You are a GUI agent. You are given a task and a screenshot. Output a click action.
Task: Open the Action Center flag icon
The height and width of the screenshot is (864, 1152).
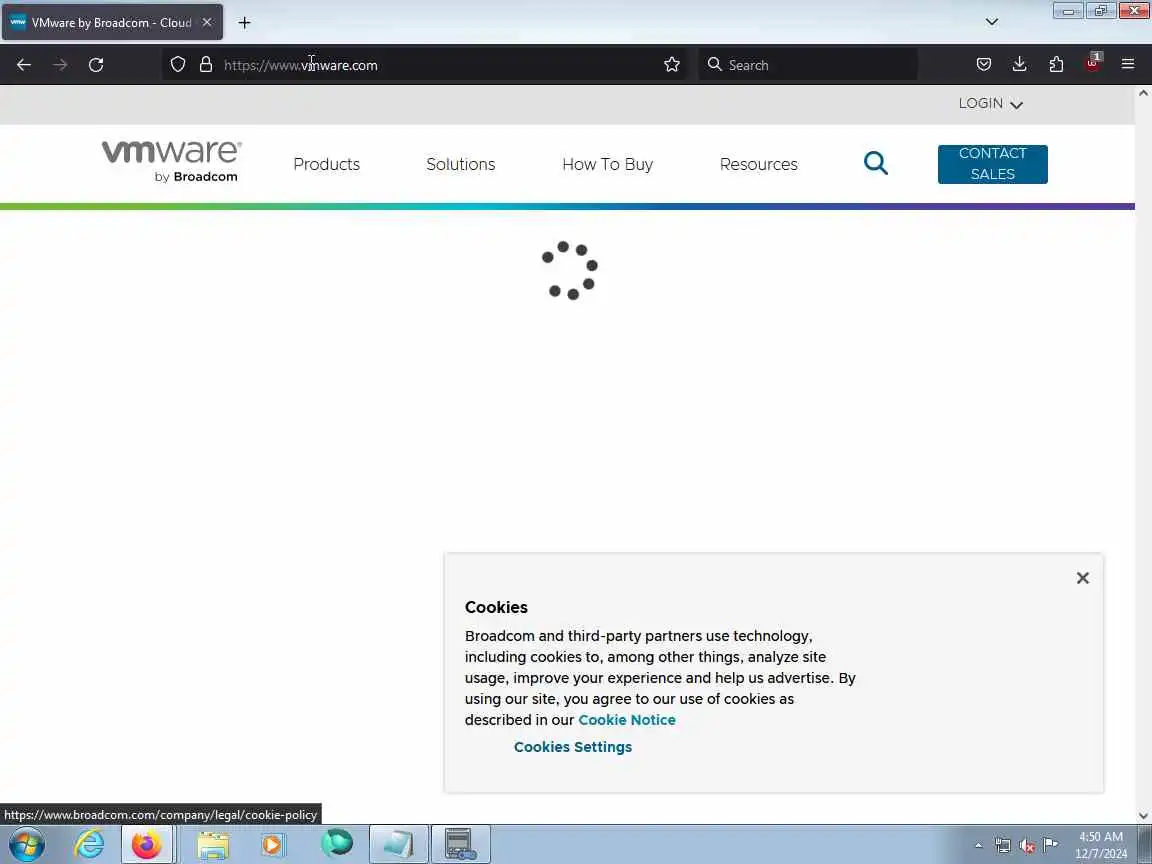[1051, 845]
